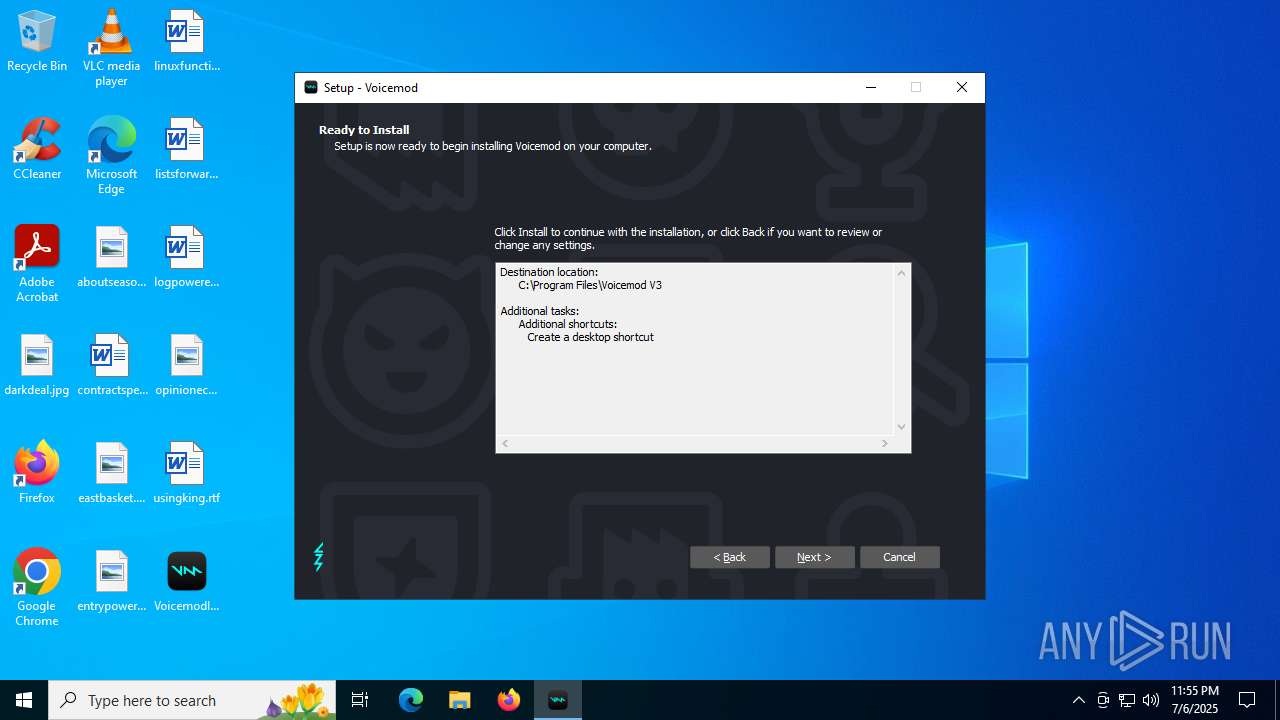Image resolution: width=1280 pixels, height=720 pixels.
Task: Click the summary box scroll-up arrow
Action: [901, 273]
